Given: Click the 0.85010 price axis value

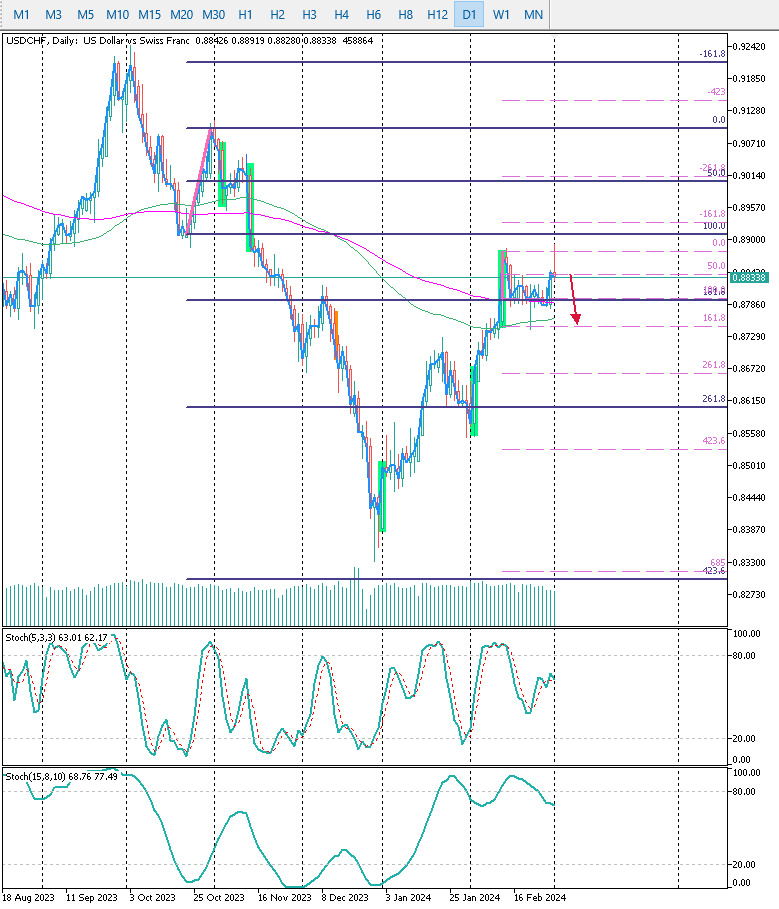Looking at the screenshot, I should click(749, 466).
